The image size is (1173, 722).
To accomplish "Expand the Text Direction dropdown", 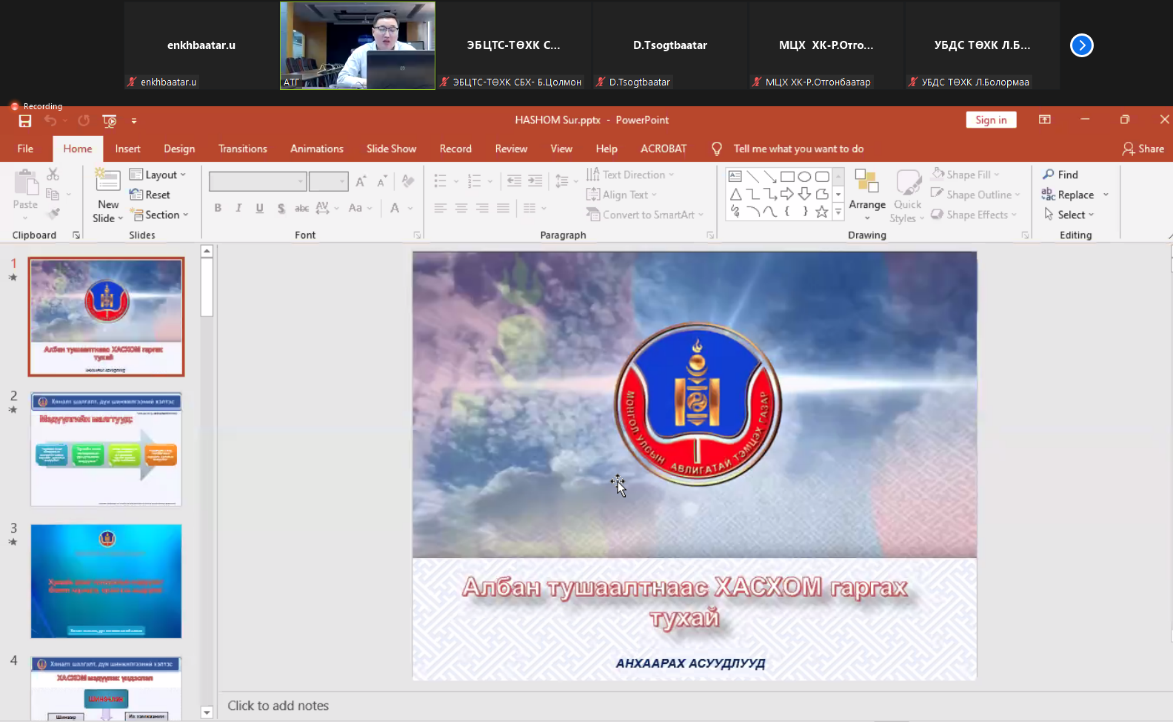I will (x=631, y=174).
